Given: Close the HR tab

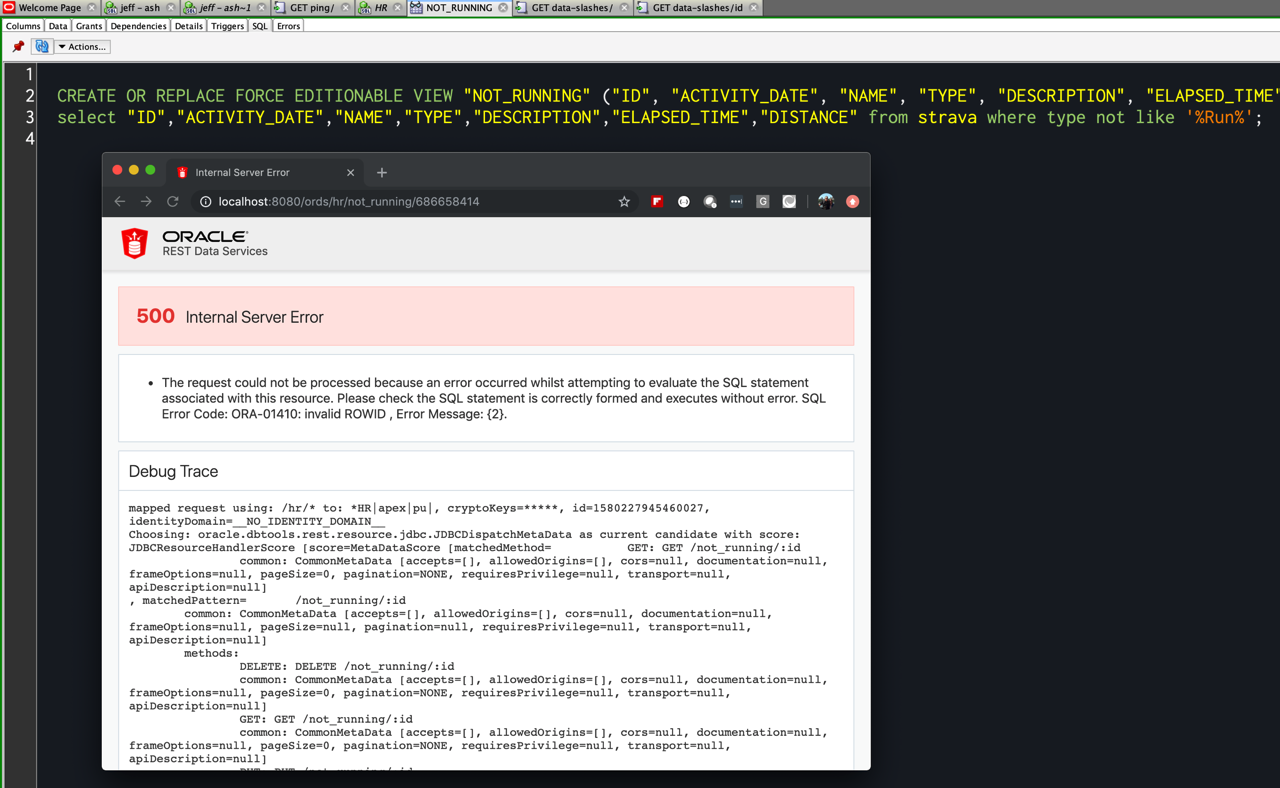Looking at the screenshot, I should (397, 8).
